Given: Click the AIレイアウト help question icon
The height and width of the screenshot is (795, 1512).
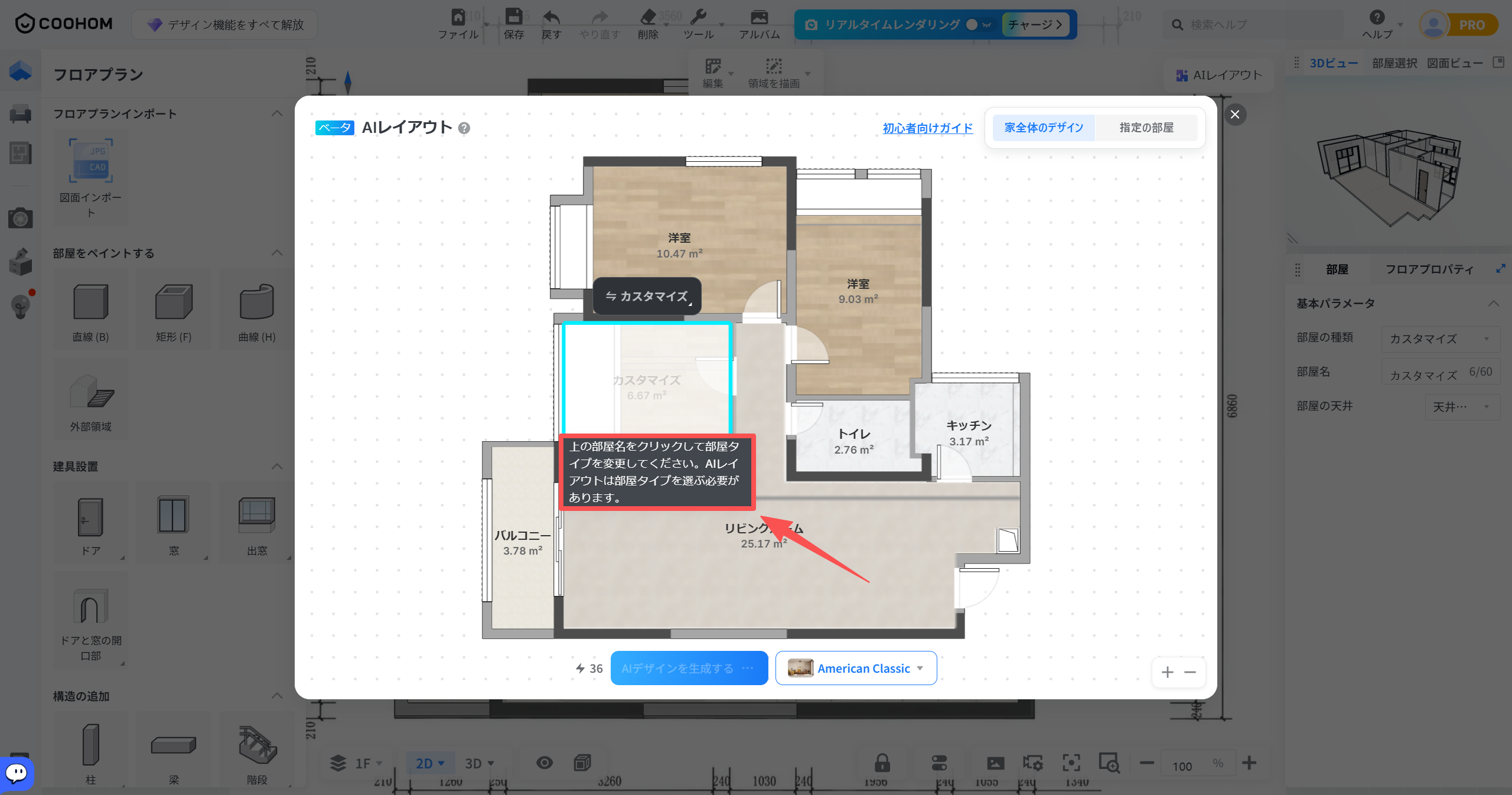Looking at the screenshot, I should pyautogui.click(x=464, y=128).
